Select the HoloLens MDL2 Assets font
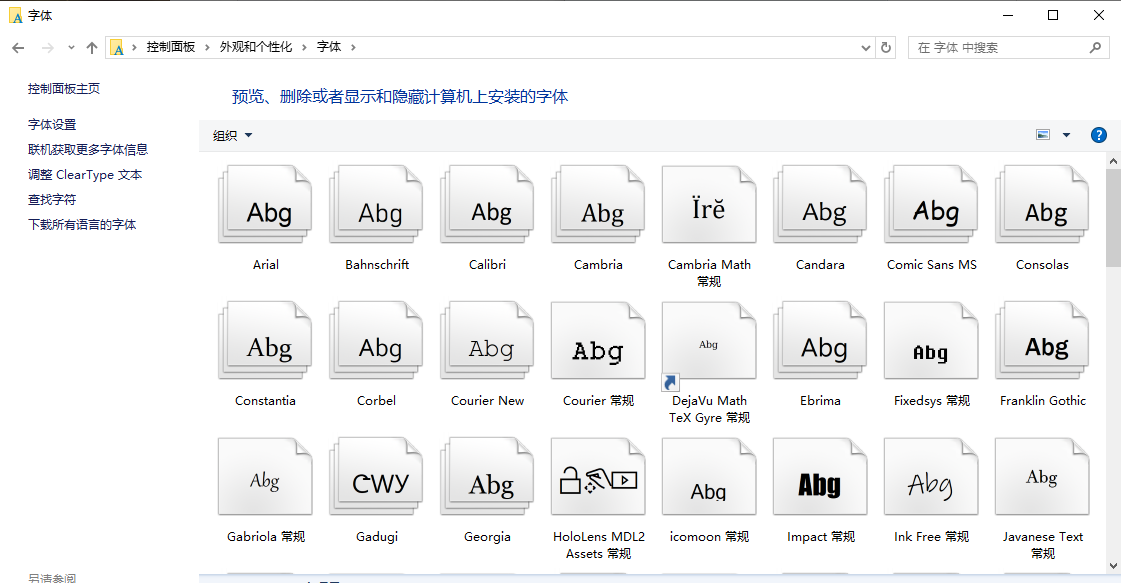1121x583 pixels. (x=597, y=477)
